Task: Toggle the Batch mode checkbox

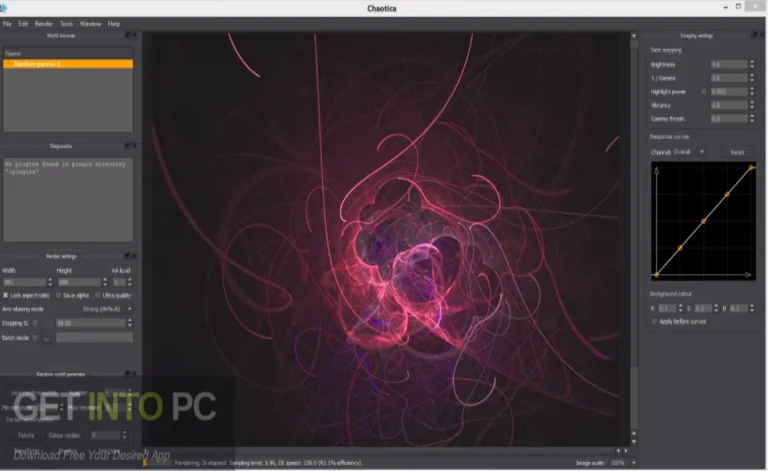Action: [x=35, y=337]
